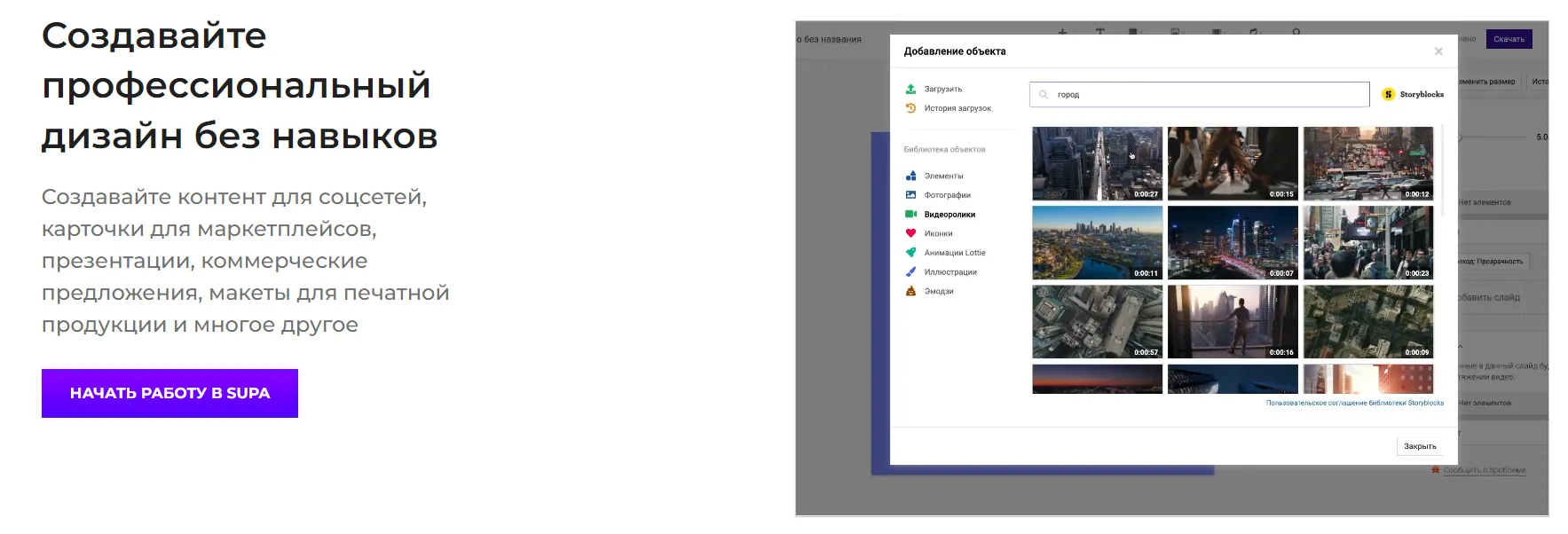This screenshot has height=534, width=1568.
Task: Click the Закрыть button in dialog
Action: [x=1419, y=446]
